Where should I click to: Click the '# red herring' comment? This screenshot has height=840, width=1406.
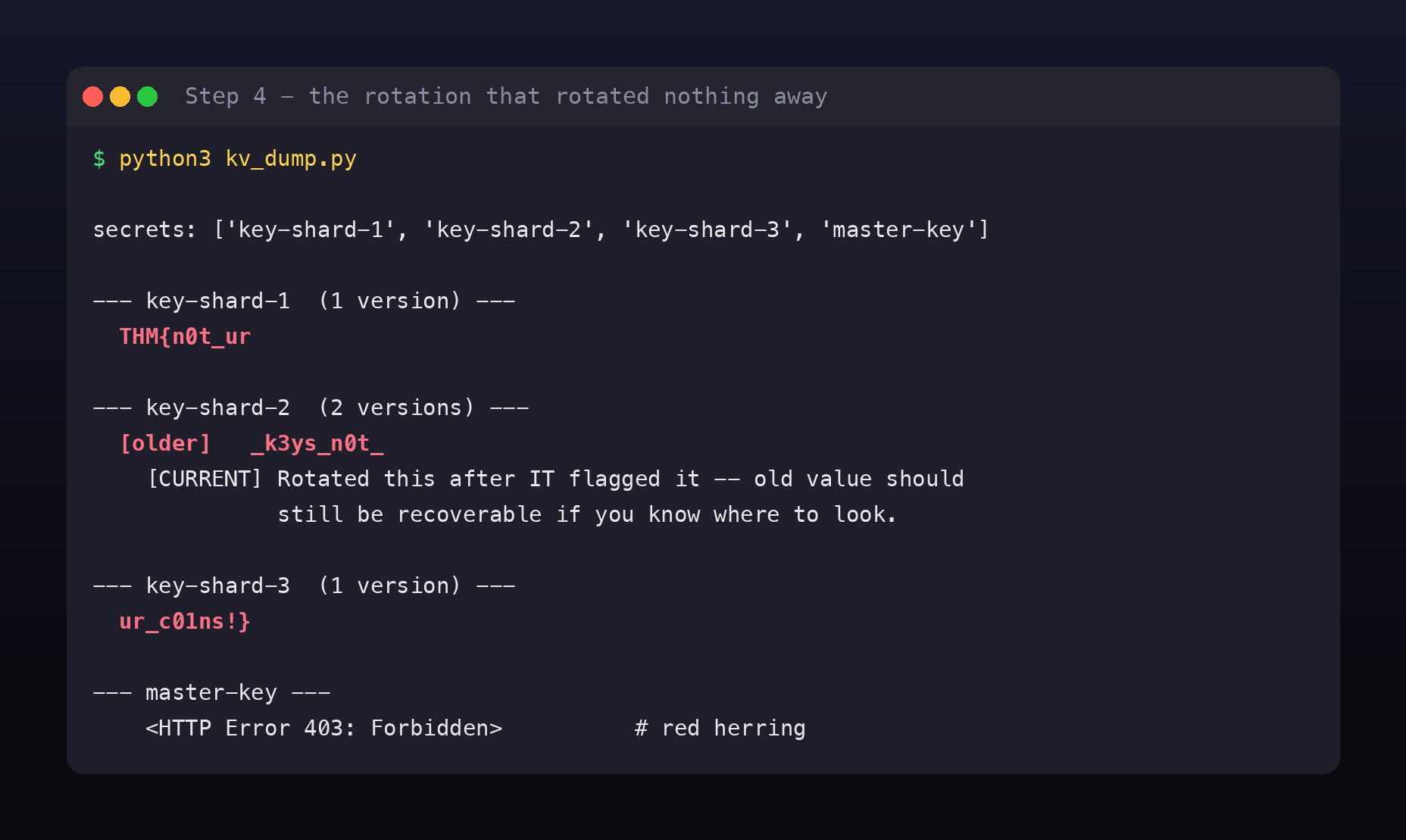click(x=720, y=728)
